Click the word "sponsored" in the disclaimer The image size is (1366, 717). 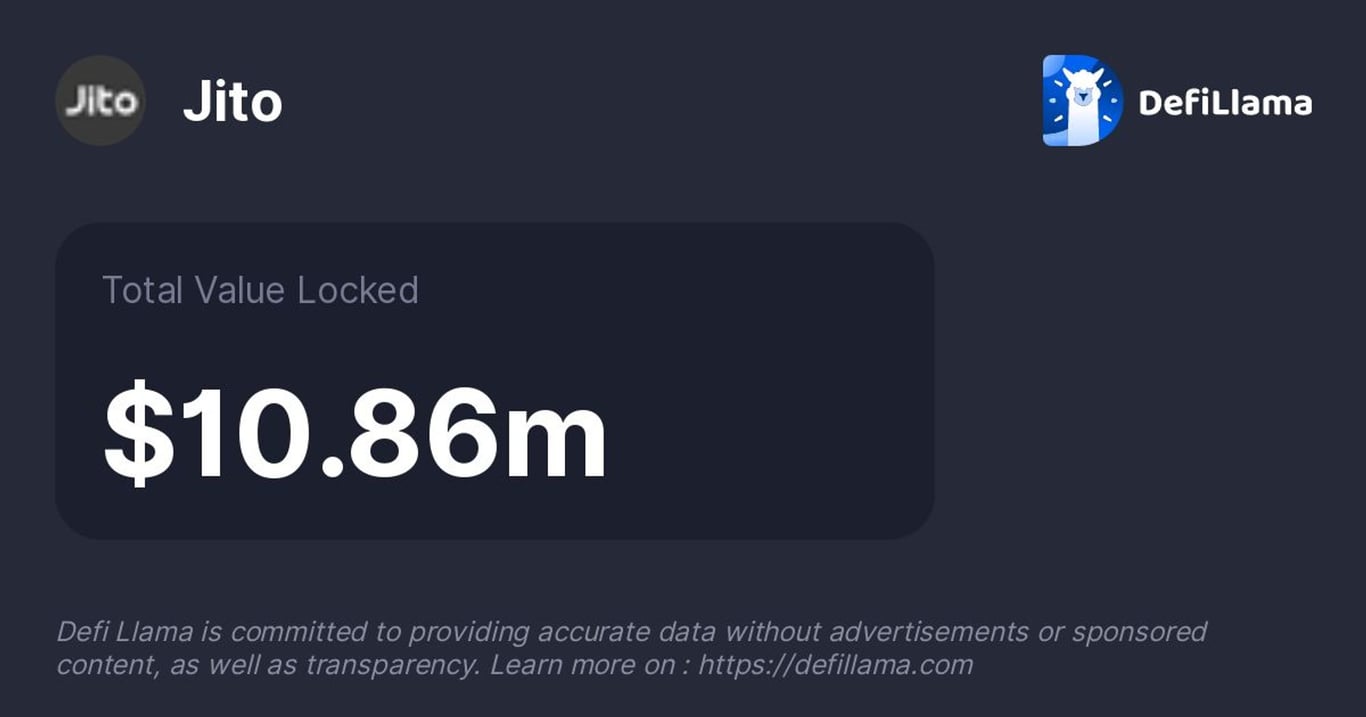1139,632
